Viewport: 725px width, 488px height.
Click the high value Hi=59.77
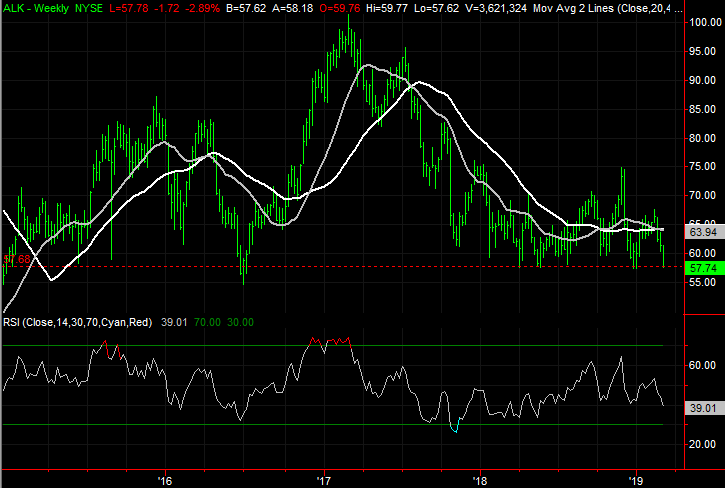click(x=387, y=8)
